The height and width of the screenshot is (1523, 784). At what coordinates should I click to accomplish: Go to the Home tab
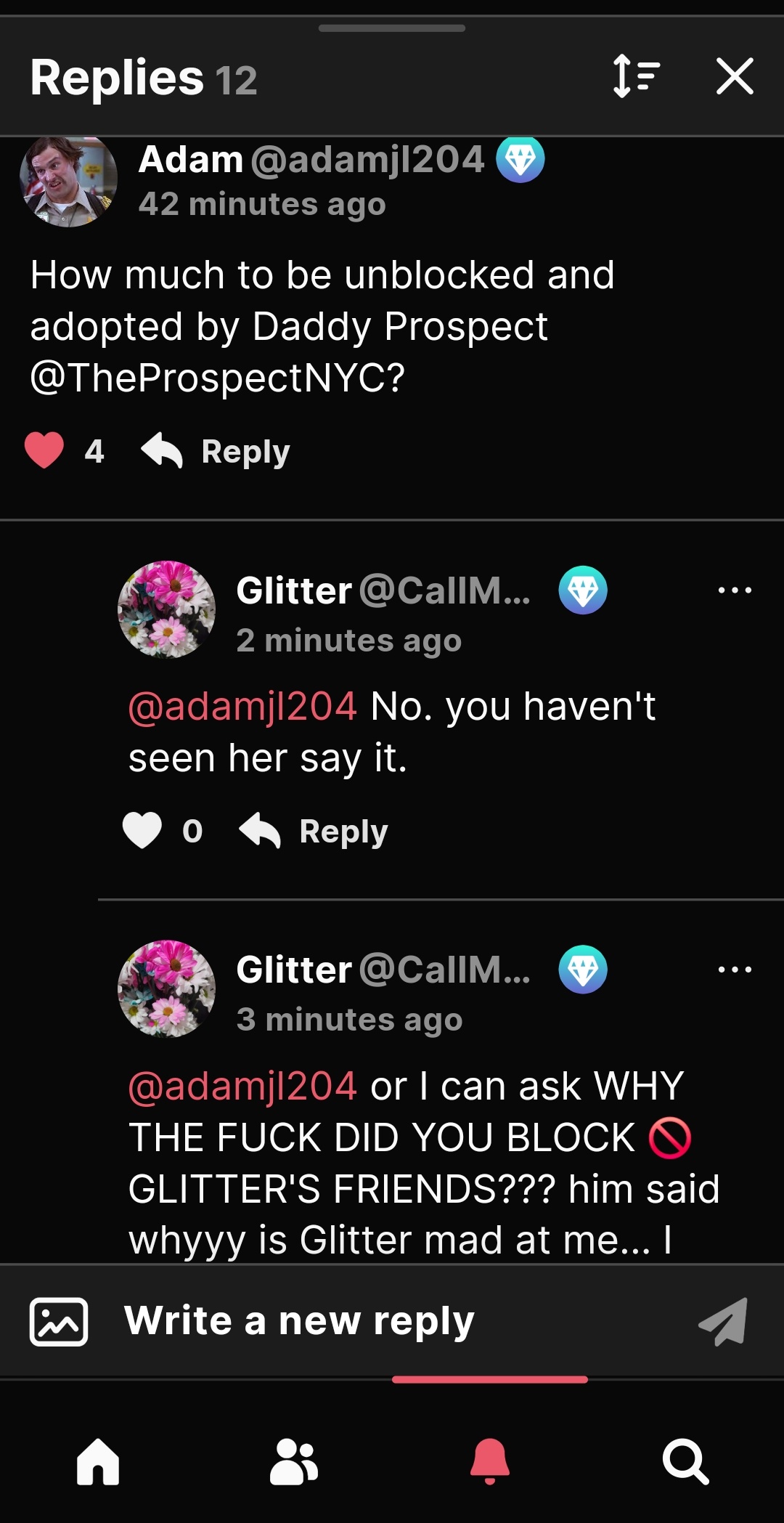click(x=98, y=1461)
